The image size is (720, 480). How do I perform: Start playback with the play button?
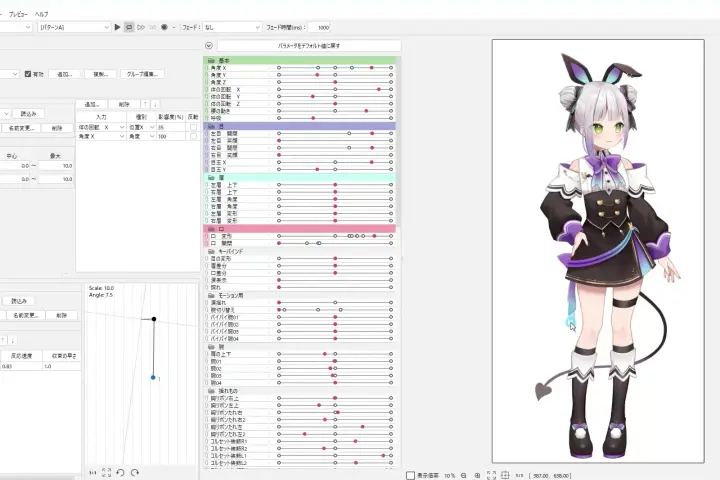pyautogui.click(x=118, y=28)
